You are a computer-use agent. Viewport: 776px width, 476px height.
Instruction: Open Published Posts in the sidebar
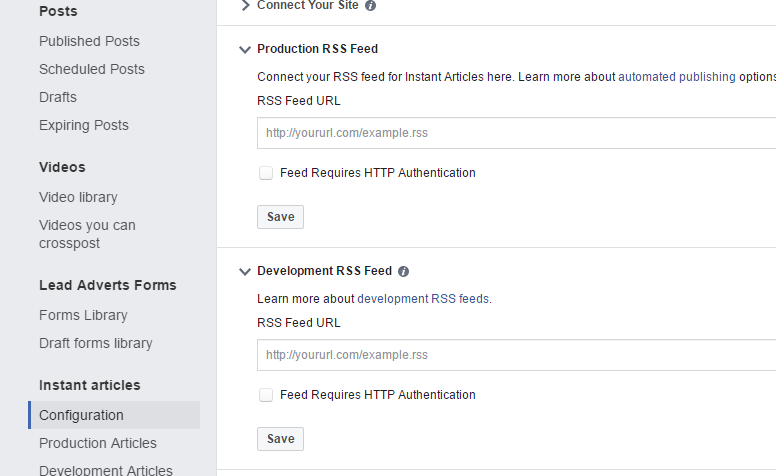(x=89, y=41)
